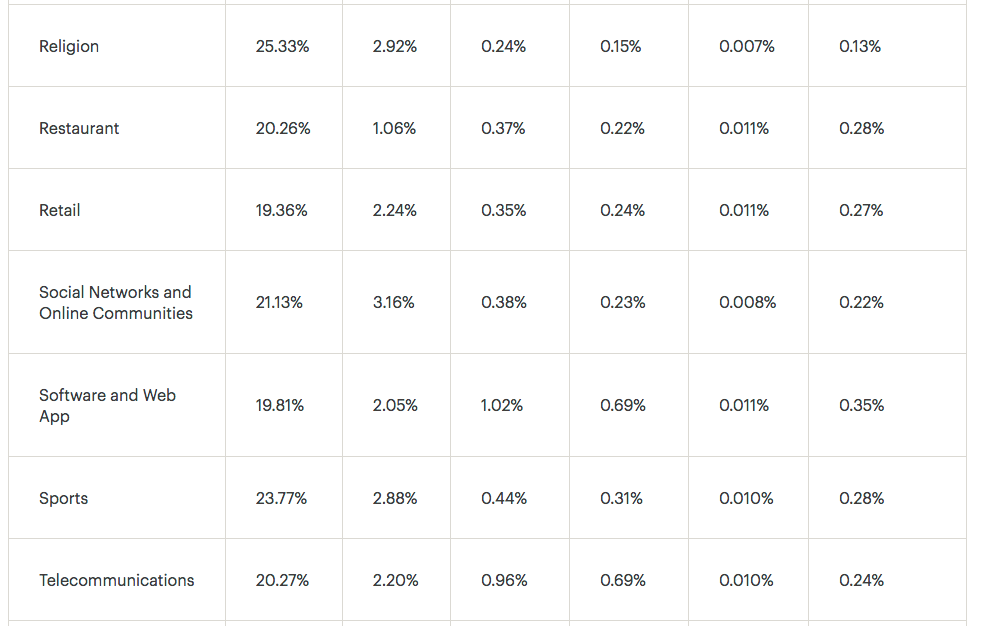Screen dimensions: 981x626
Task: Select Telecommunications 0.96% value
Action: coord(504,580)
